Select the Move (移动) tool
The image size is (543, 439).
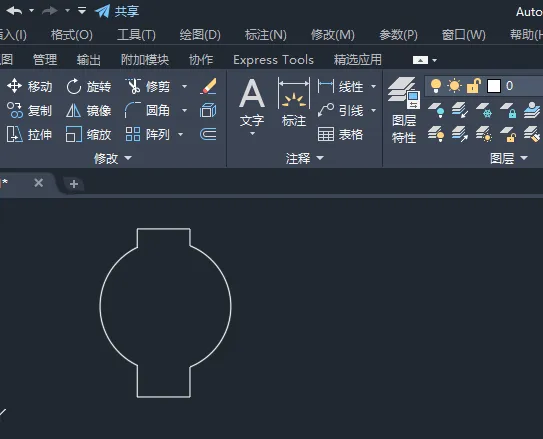[x=29, y=86]
